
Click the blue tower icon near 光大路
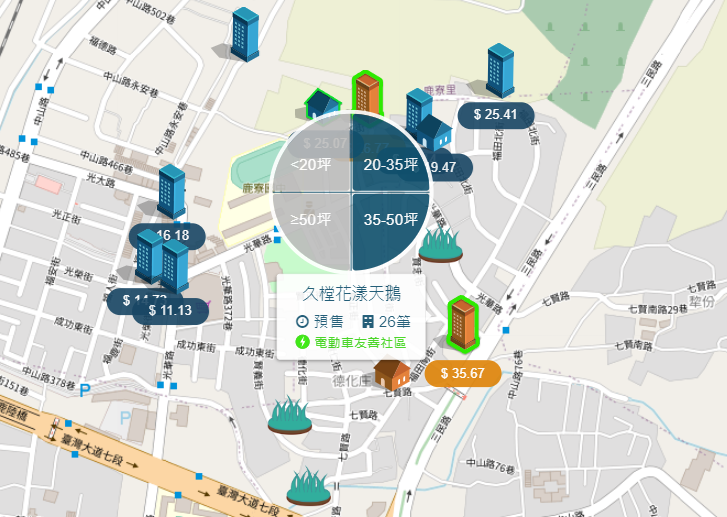coord(172,191)
